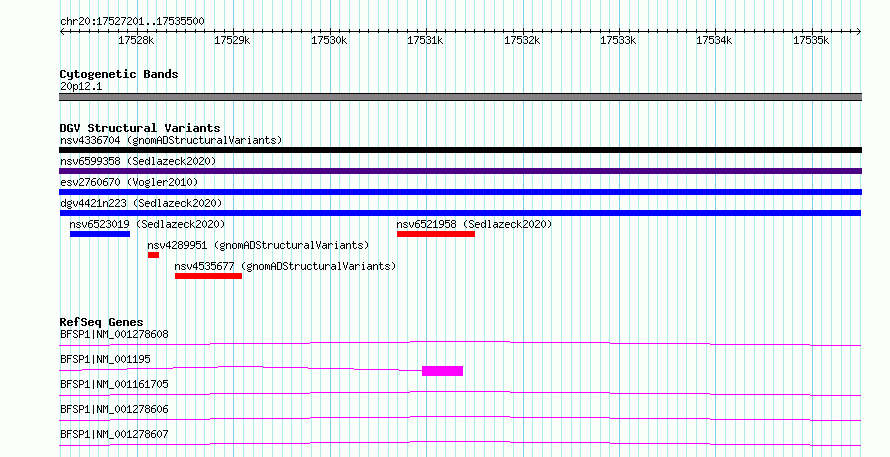Screen dimensions: 890x457
Task: Click BFSP1|NM_001195 transcript label
Action: coord(105,359)
